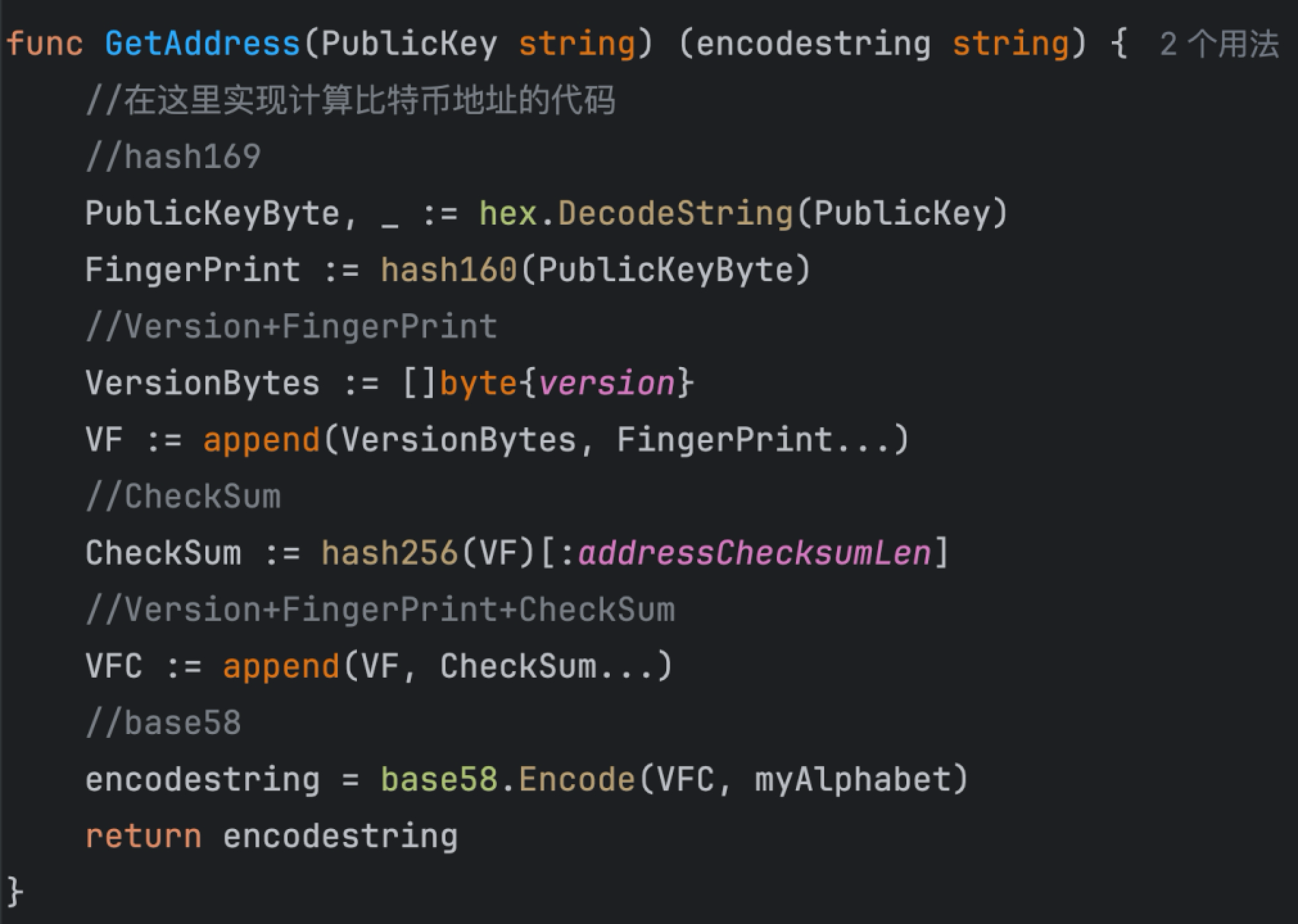
Task: Click the Encode method call
Action: coord(576,779)
